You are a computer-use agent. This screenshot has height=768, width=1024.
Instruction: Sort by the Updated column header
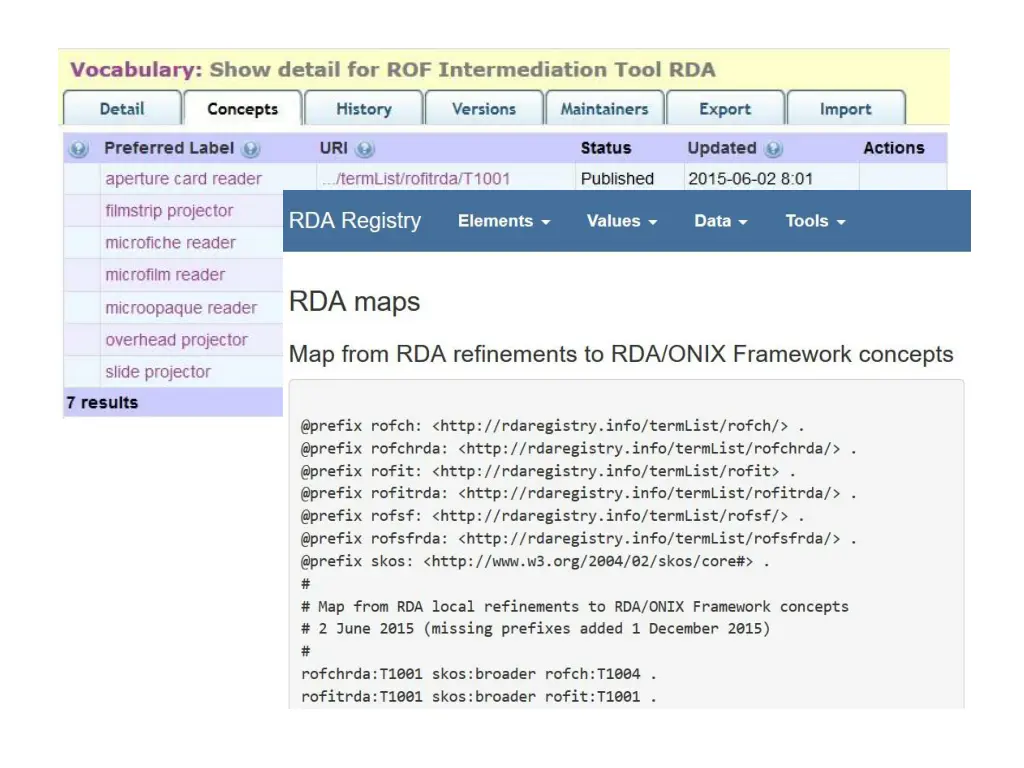722,148
